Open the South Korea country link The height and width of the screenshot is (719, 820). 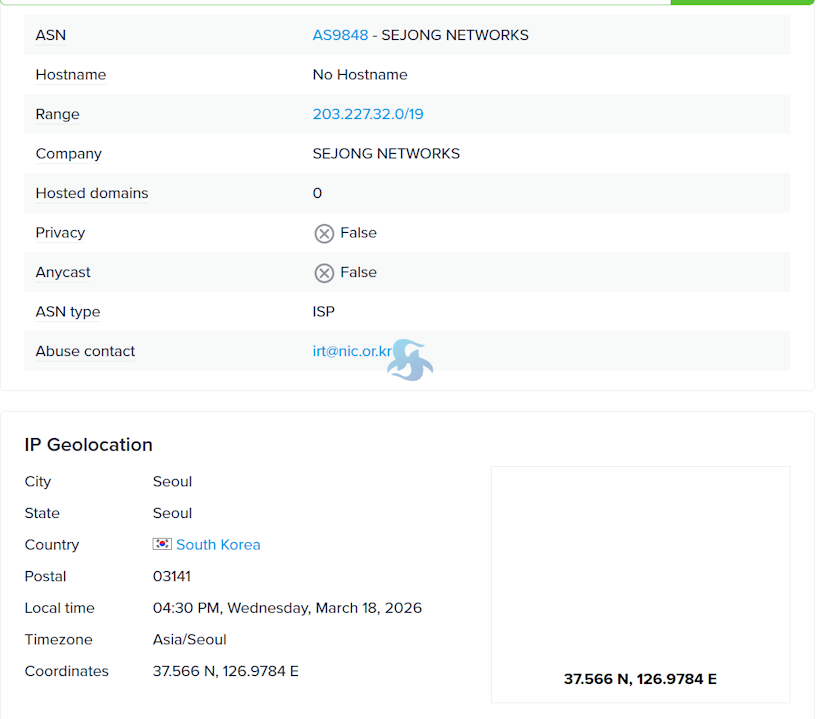pyautogui.click(x=218, y=545)
